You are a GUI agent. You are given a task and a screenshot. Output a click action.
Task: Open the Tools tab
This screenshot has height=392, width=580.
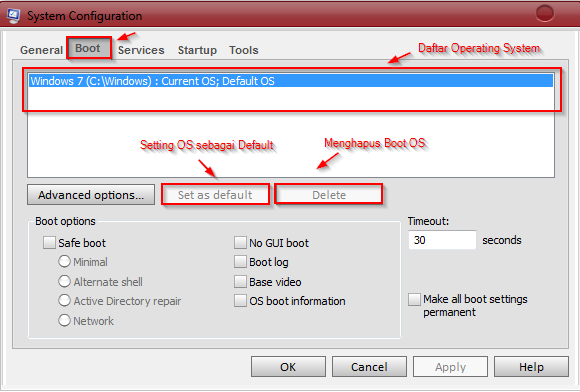(x=243, y=50)
